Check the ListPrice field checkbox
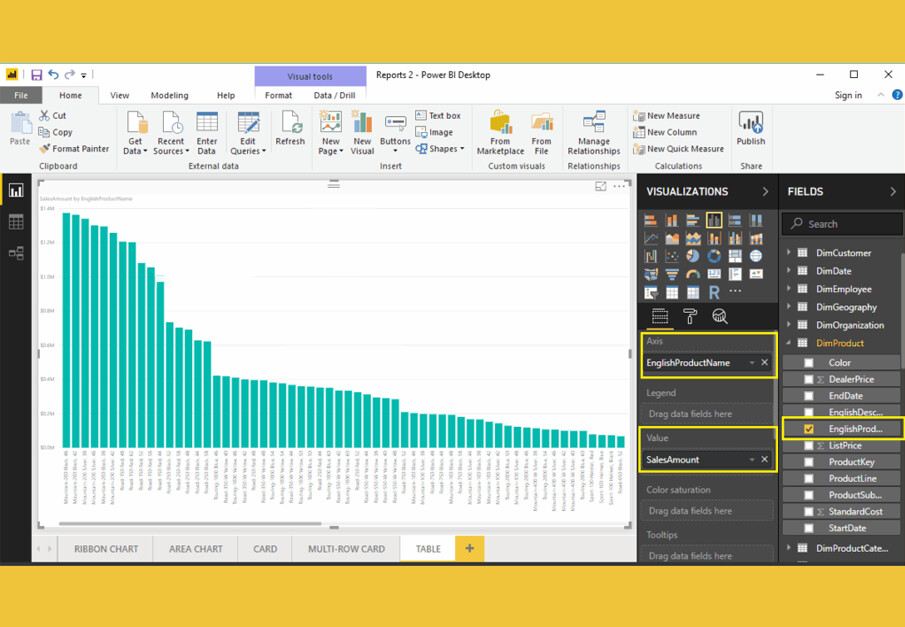 [808, 446]
